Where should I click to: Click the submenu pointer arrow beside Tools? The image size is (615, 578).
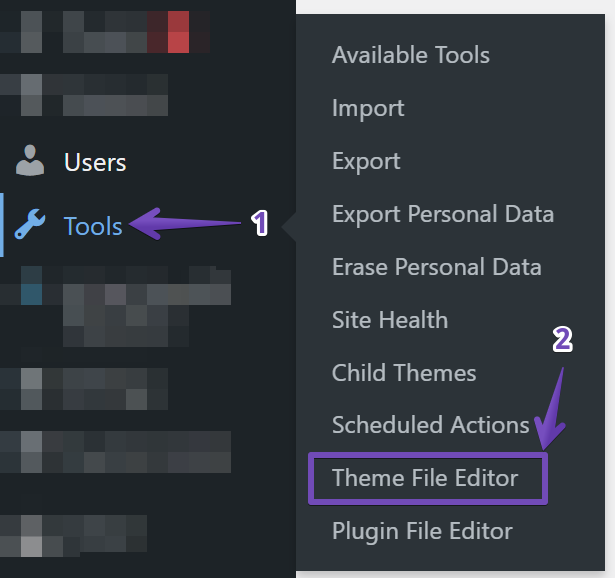(289, 226)
